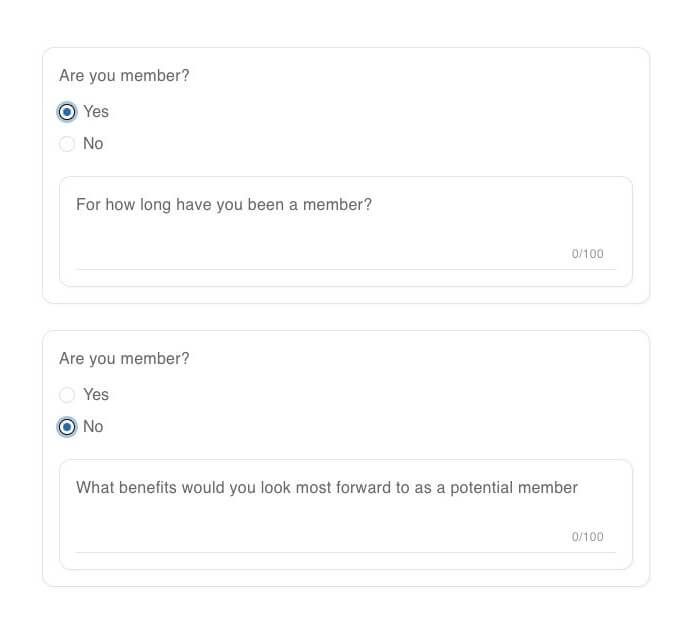Click the 0/100 counter in the benefits field

587,537
